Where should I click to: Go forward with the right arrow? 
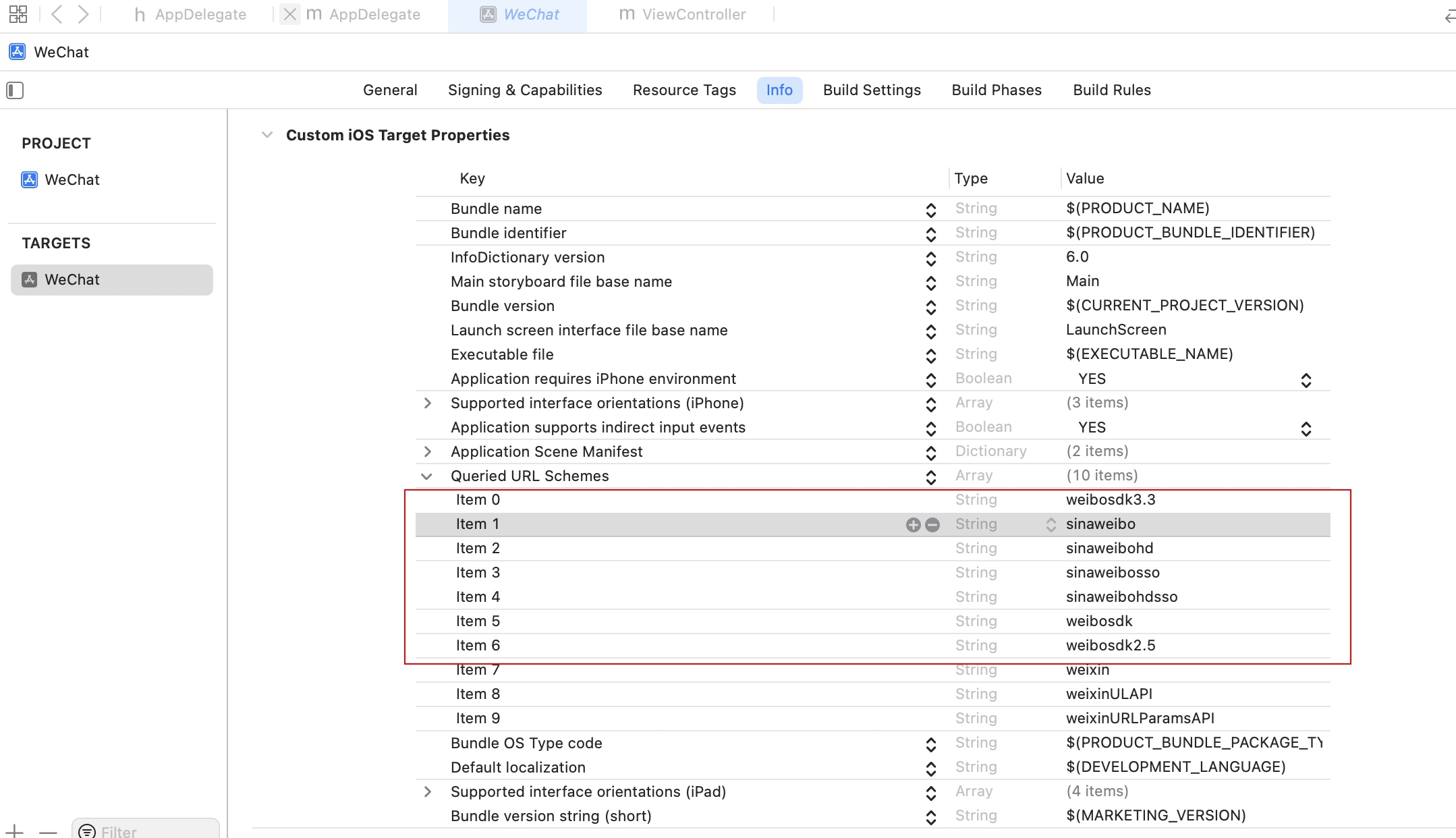83,14
